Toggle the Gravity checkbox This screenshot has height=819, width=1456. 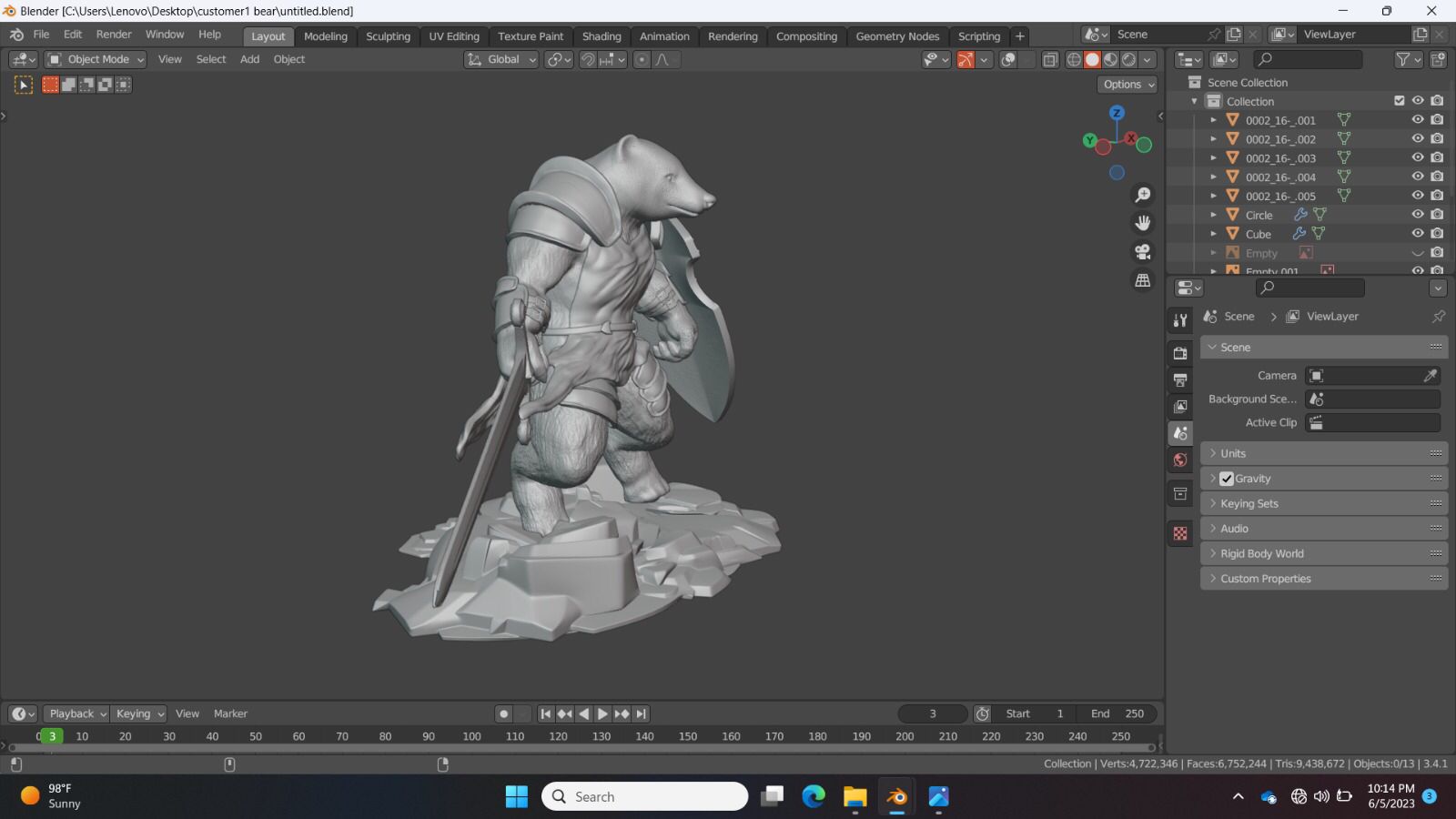(1227, 479)
